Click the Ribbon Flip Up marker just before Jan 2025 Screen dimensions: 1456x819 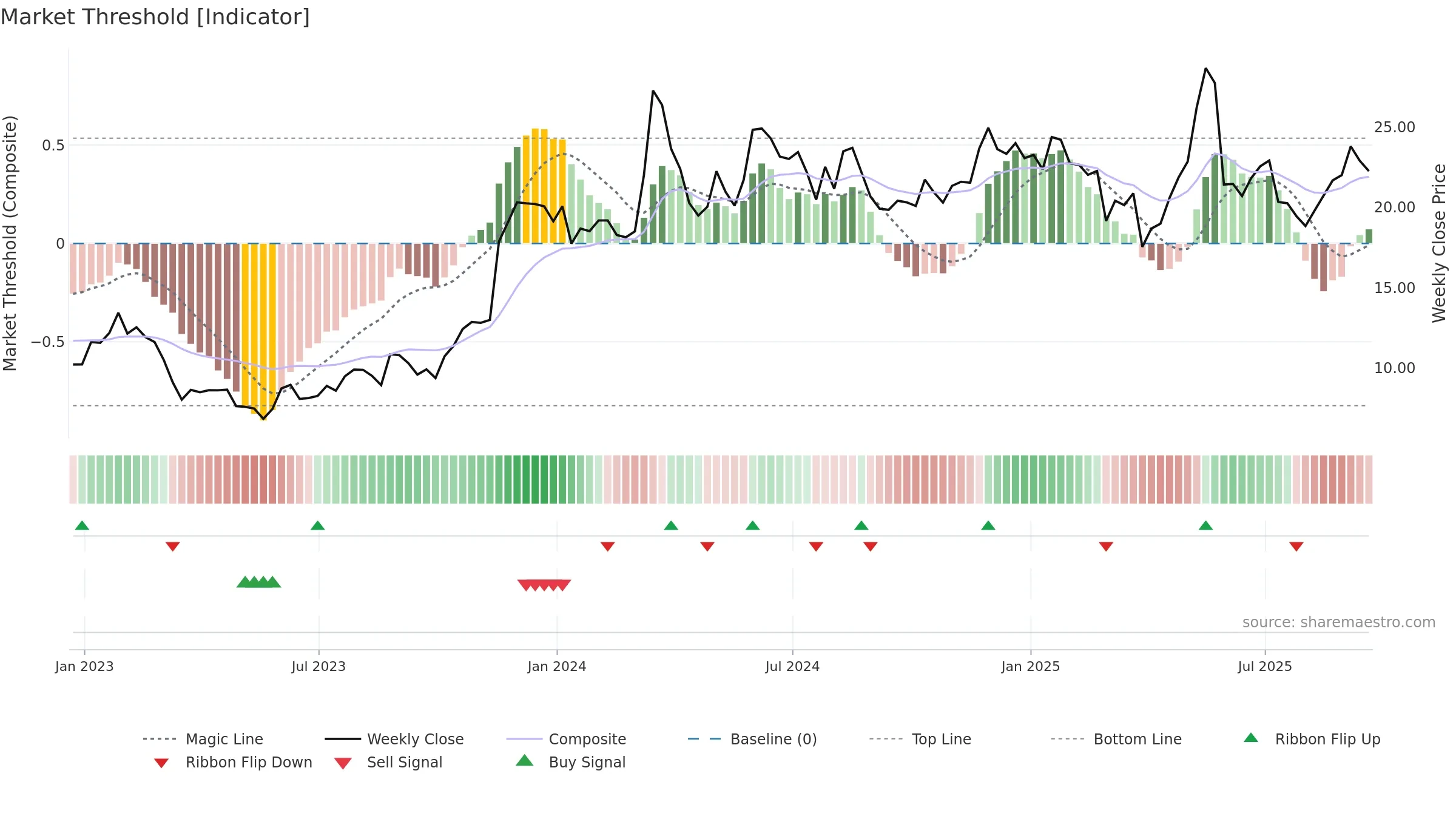[988, 525]
